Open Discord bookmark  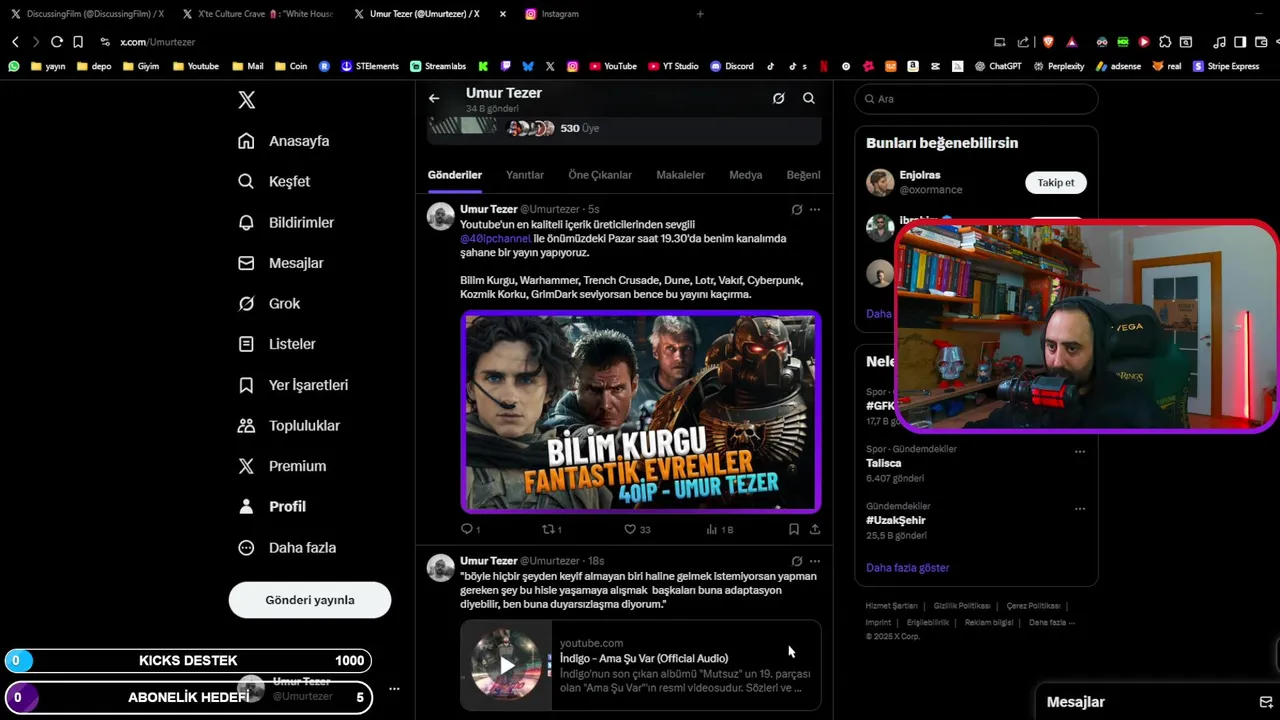click(x=732, y=66)
